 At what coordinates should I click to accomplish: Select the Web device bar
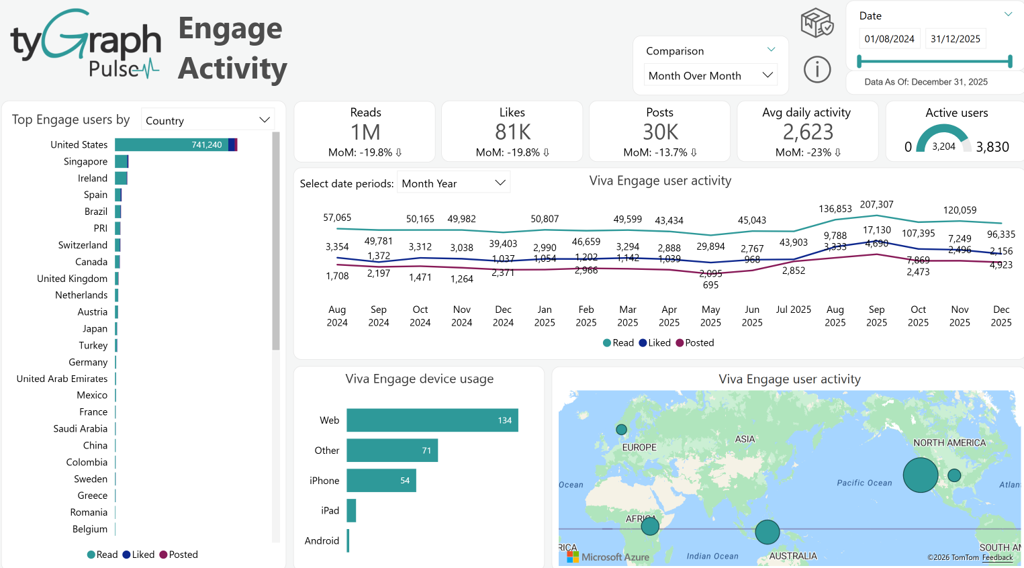coord(432,420)
